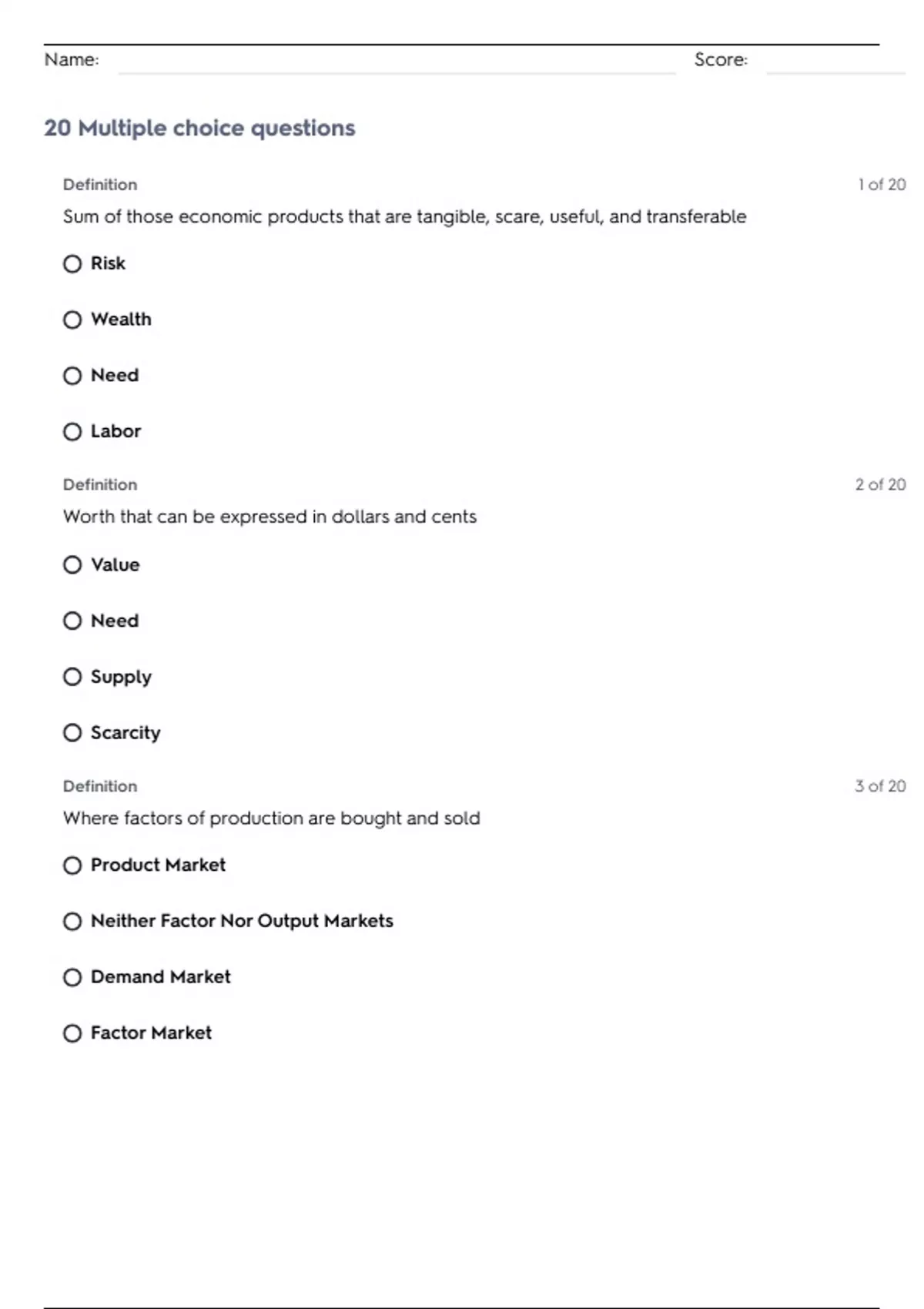Select Need for question 1
The height and width of the screenshot is (1309, 924).
(x=72, y=376)
